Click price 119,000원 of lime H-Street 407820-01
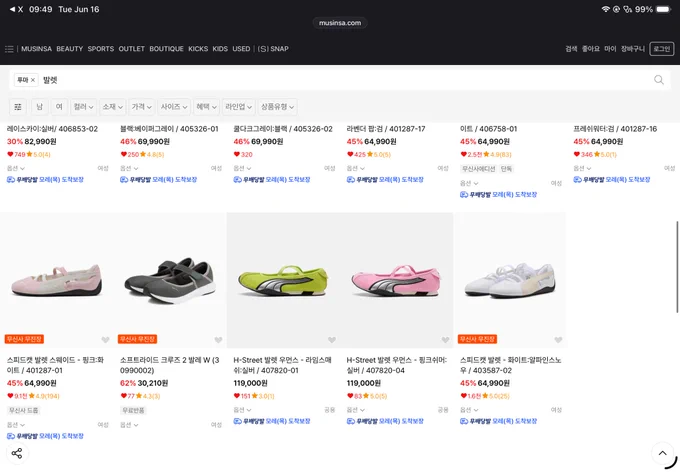Viewport: 680px width, 472px height. tap(250, 383)
